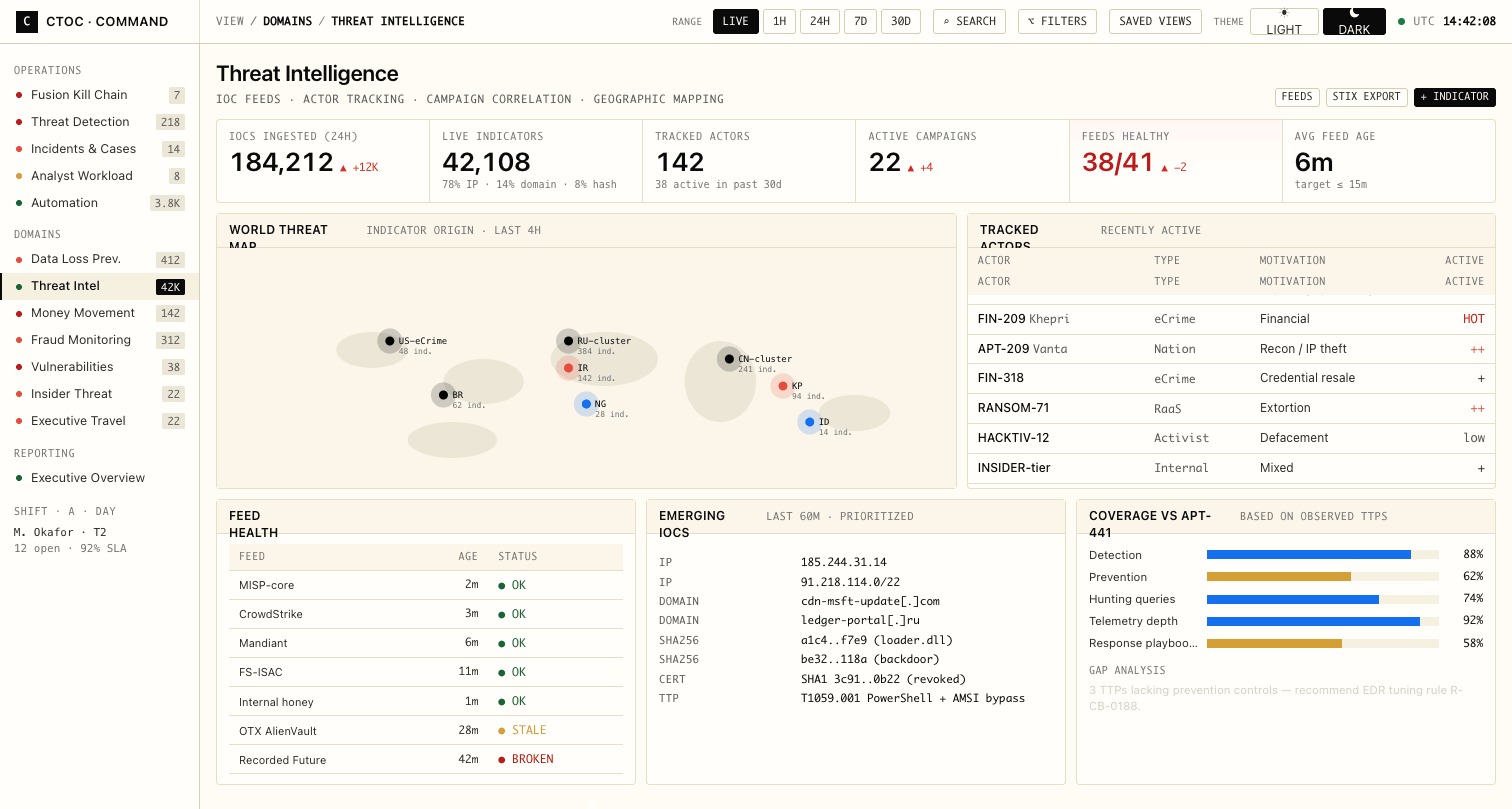Open Executive Travel domain
The height and width of the screenshot is (809, 1512).
click(100, 421)
